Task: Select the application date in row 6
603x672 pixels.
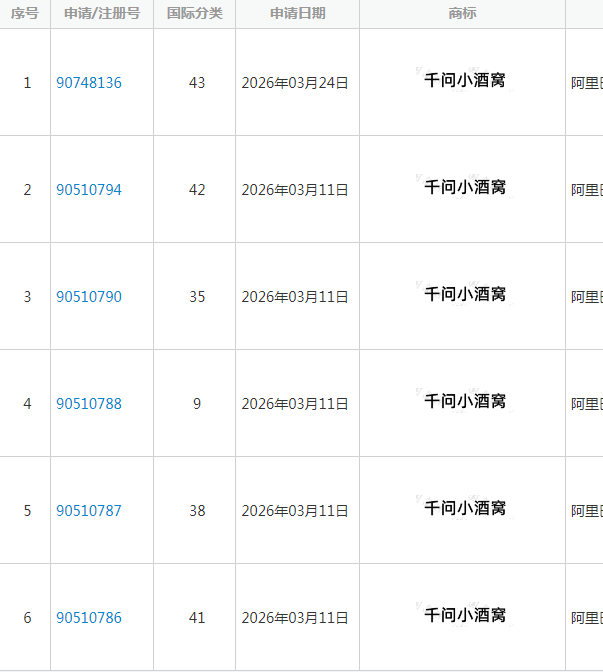Action: [x=295, y=618]
